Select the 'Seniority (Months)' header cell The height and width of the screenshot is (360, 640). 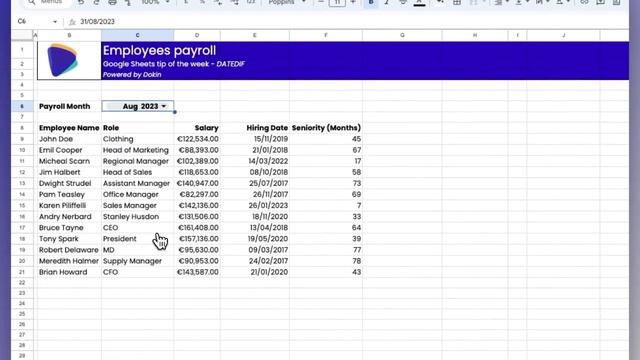(326, 128)
